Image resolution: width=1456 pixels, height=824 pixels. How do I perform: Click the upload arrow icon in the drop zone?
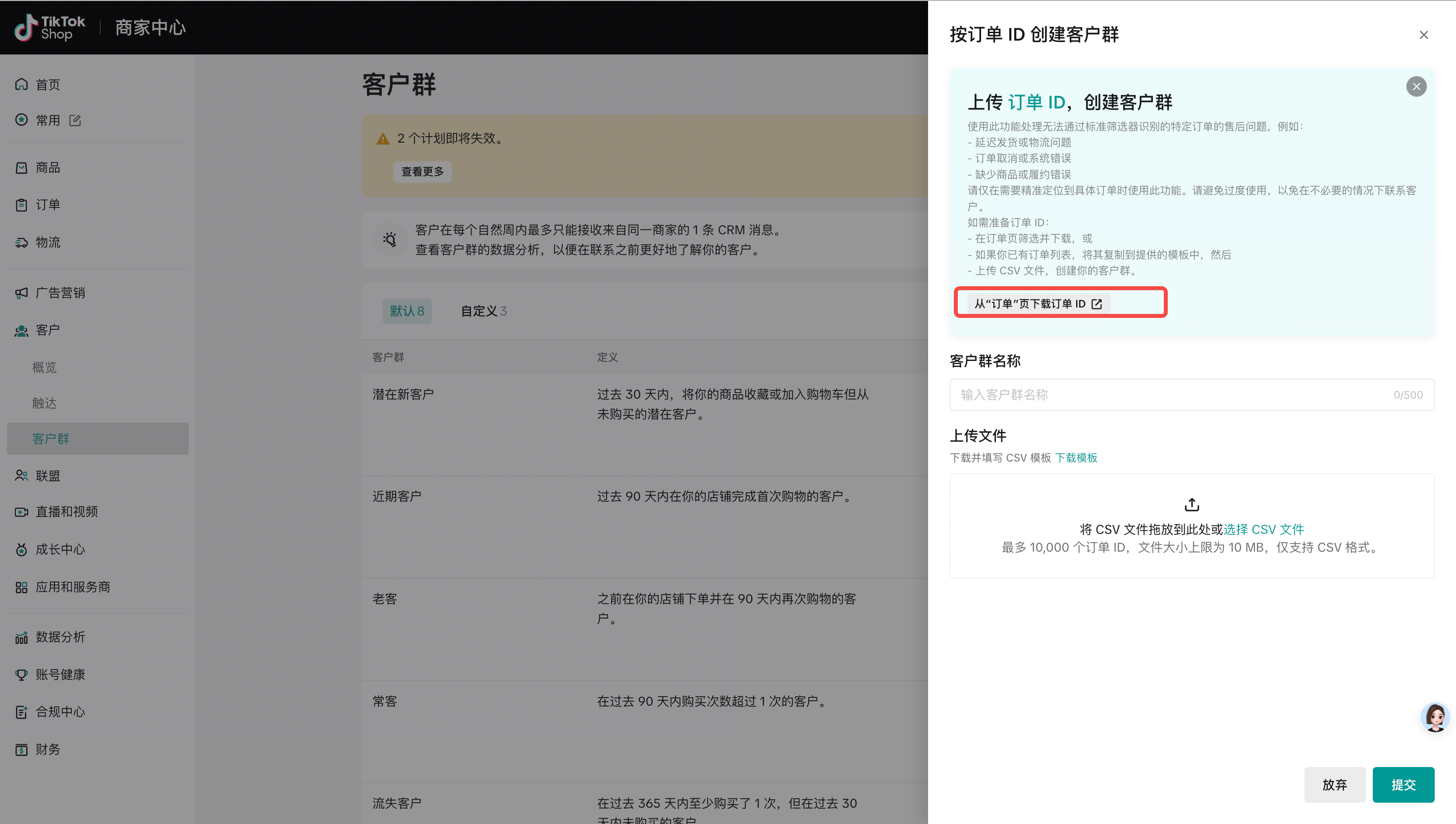[x=1191, y=504]
